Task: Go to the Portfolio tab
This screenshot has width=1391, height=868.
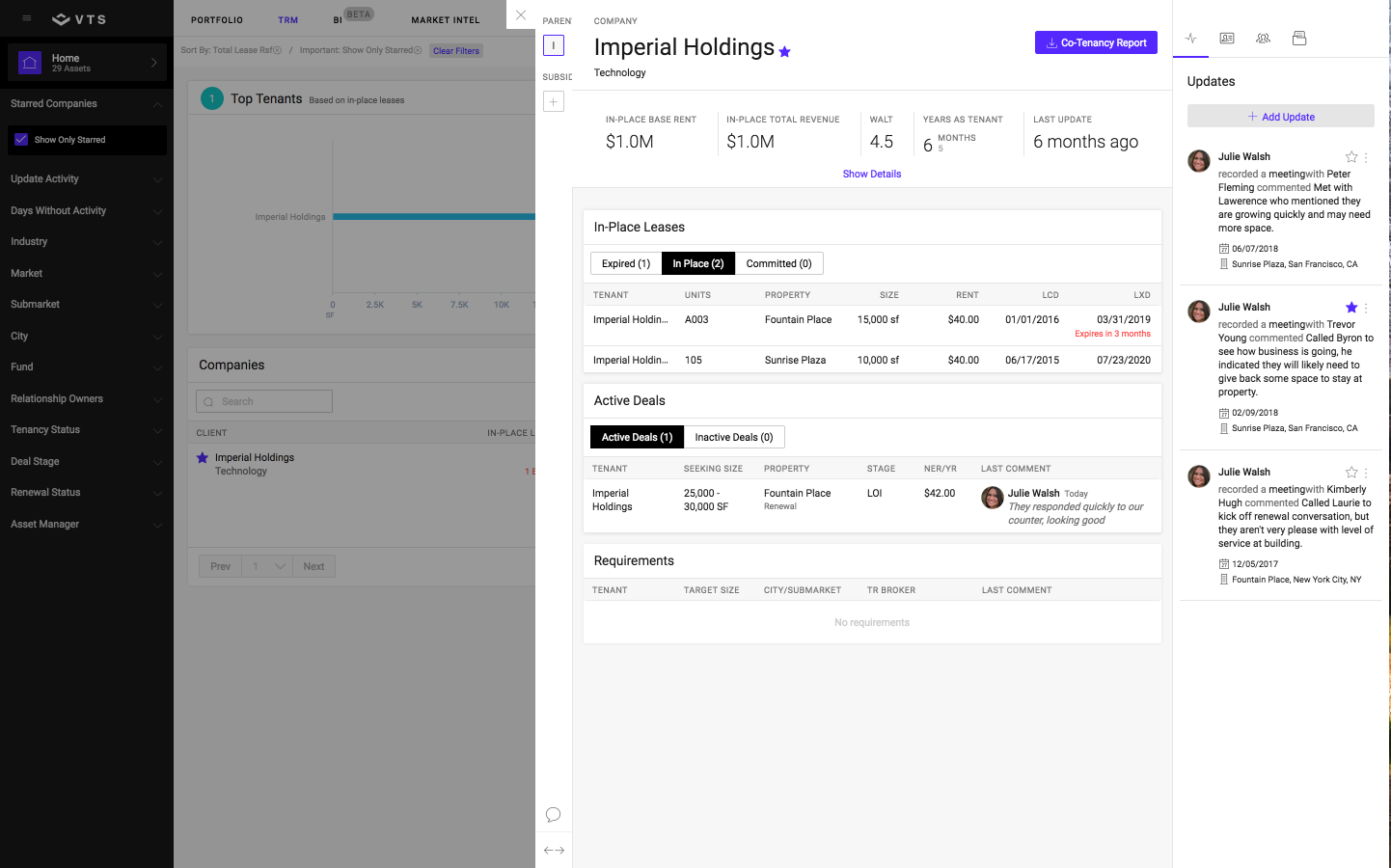Action: click(x=217, y=20)
